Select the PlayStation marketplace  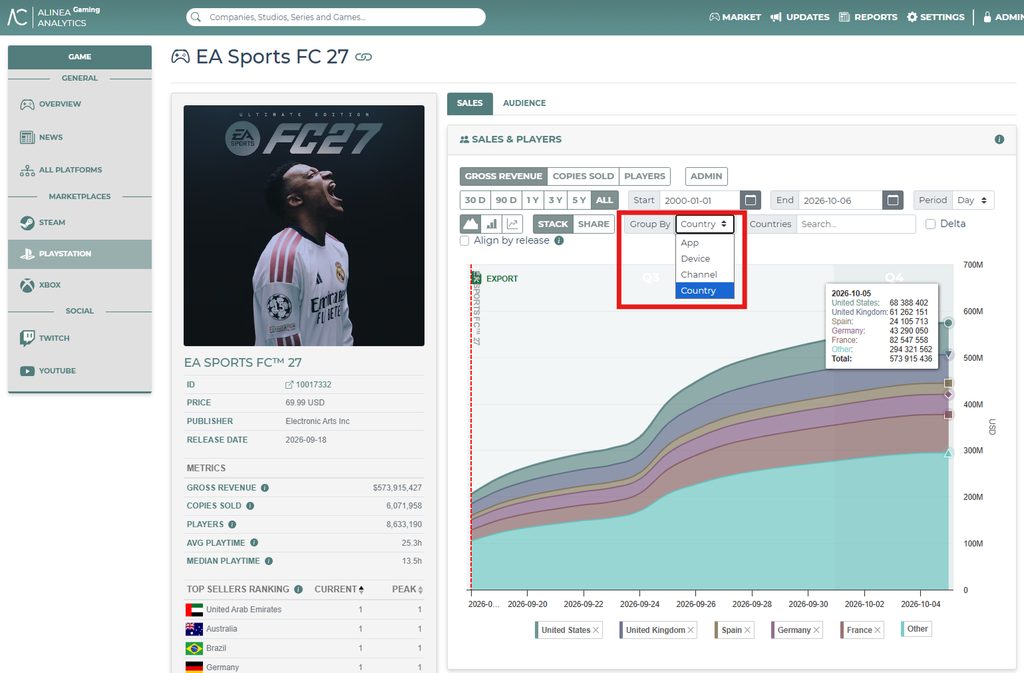79,253
